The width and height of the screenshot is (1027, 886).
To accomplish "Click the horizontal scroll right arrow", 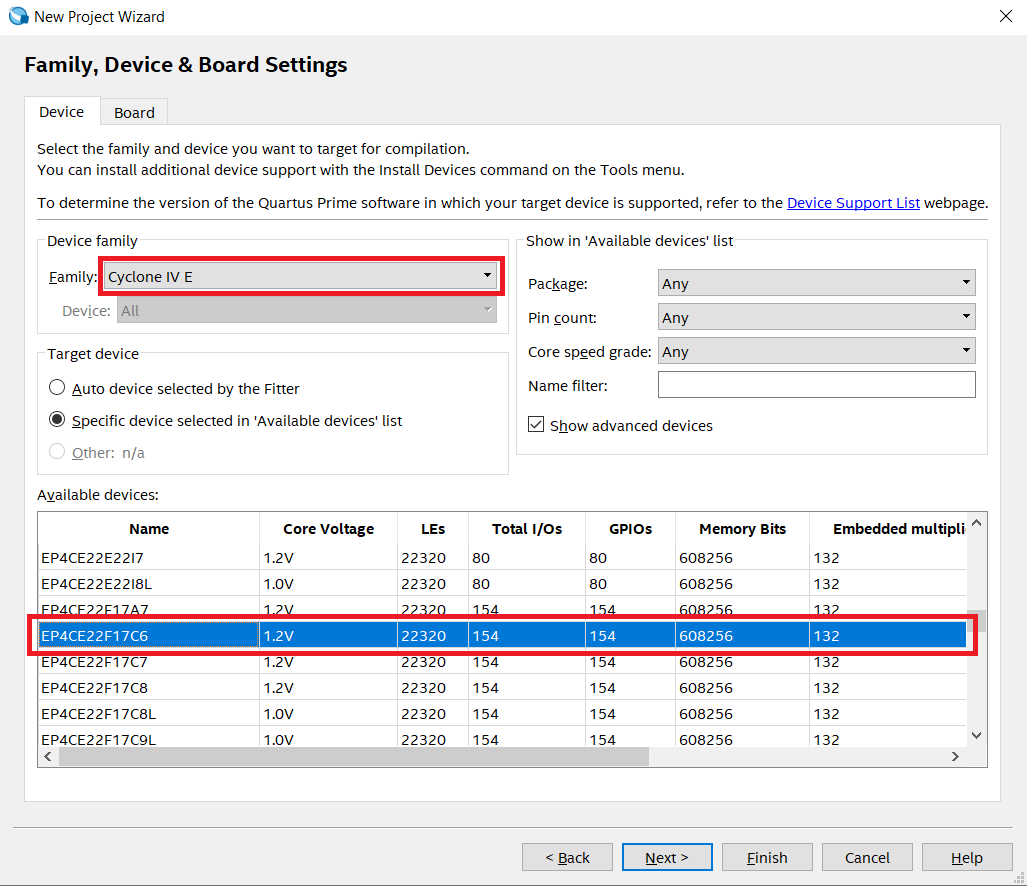I will 956,756.
